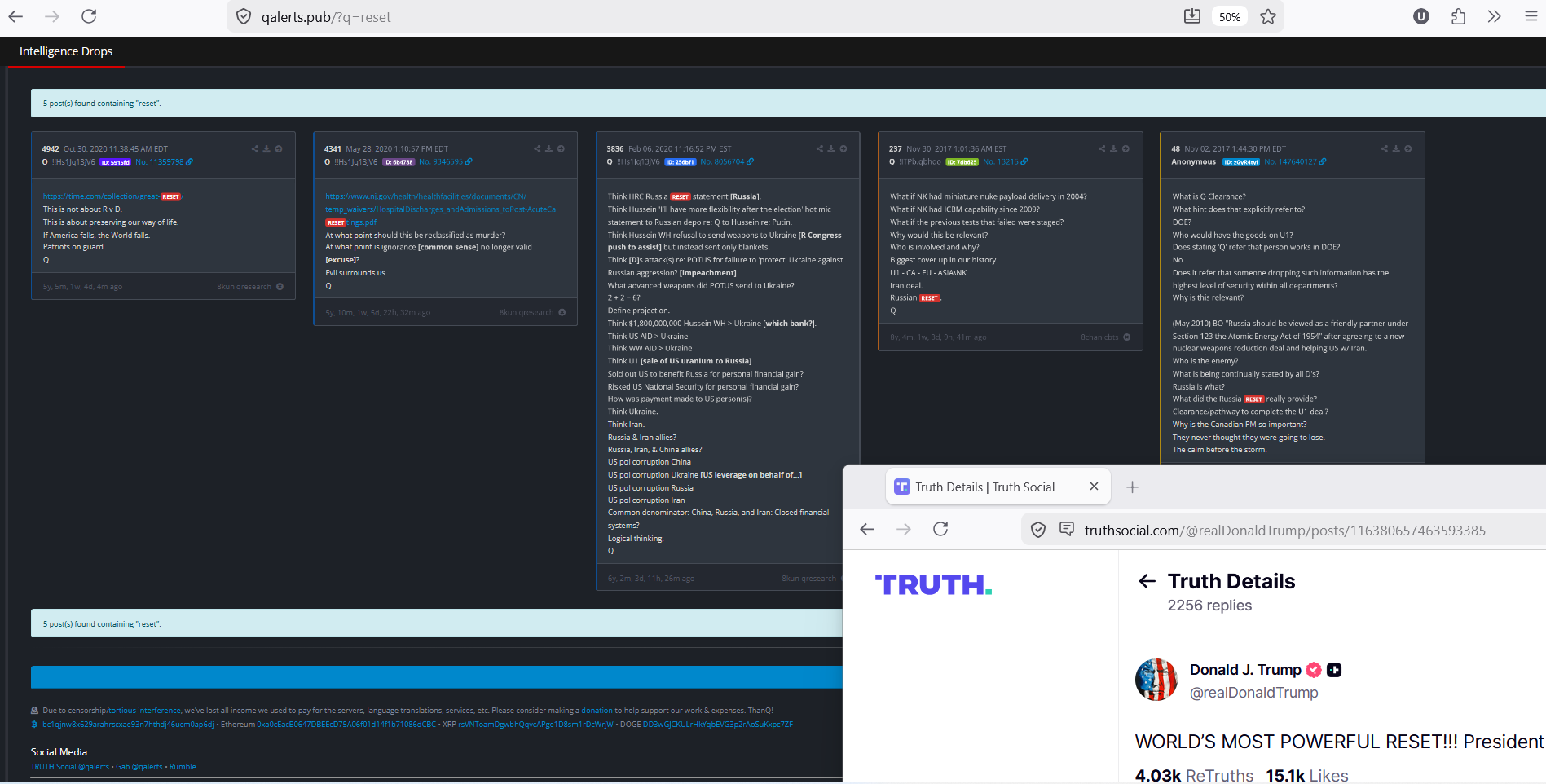Open post 4341 via arrow circle icon
1546x784 pixels.
point(561,149)
